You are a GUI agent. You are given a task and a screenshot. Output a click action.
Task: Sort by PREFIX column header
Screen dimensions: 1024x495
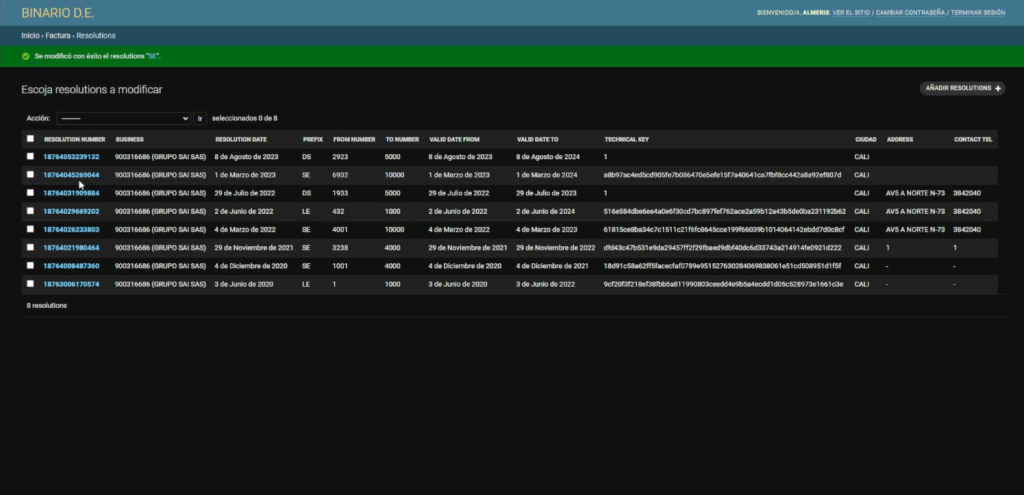coord(313,140)
